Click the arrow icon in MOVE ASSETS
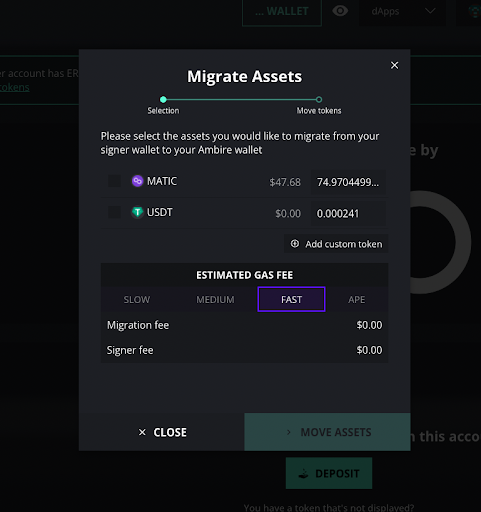 click(289, 432)
